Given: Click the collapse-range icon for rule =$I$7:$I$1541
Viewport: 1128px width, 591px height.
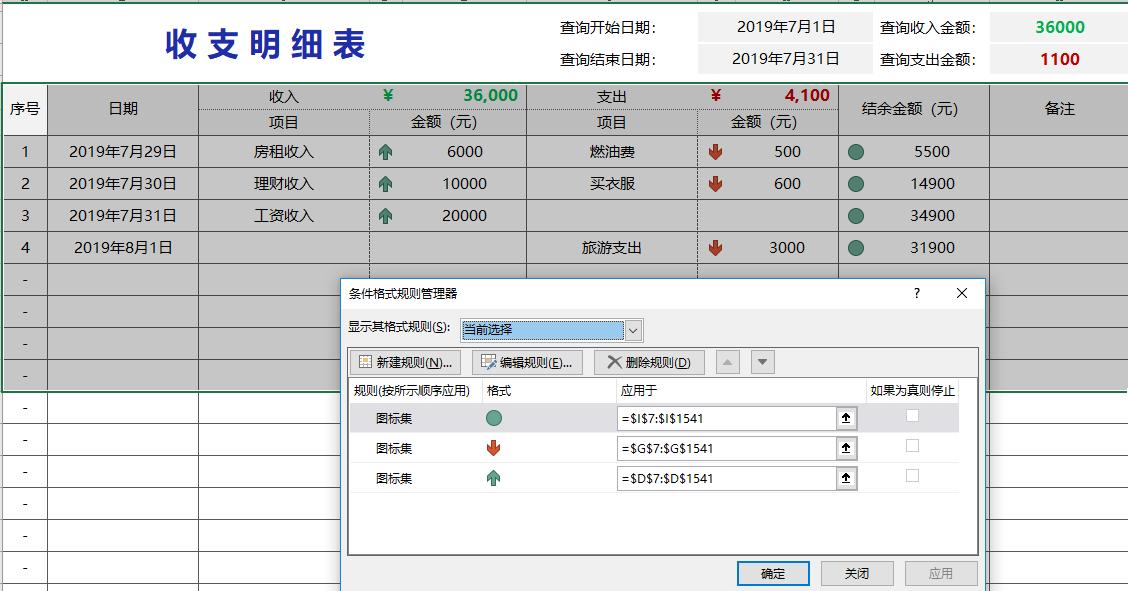Looking at the screenshot, I should pyautogui.click(x=845, y=418).
